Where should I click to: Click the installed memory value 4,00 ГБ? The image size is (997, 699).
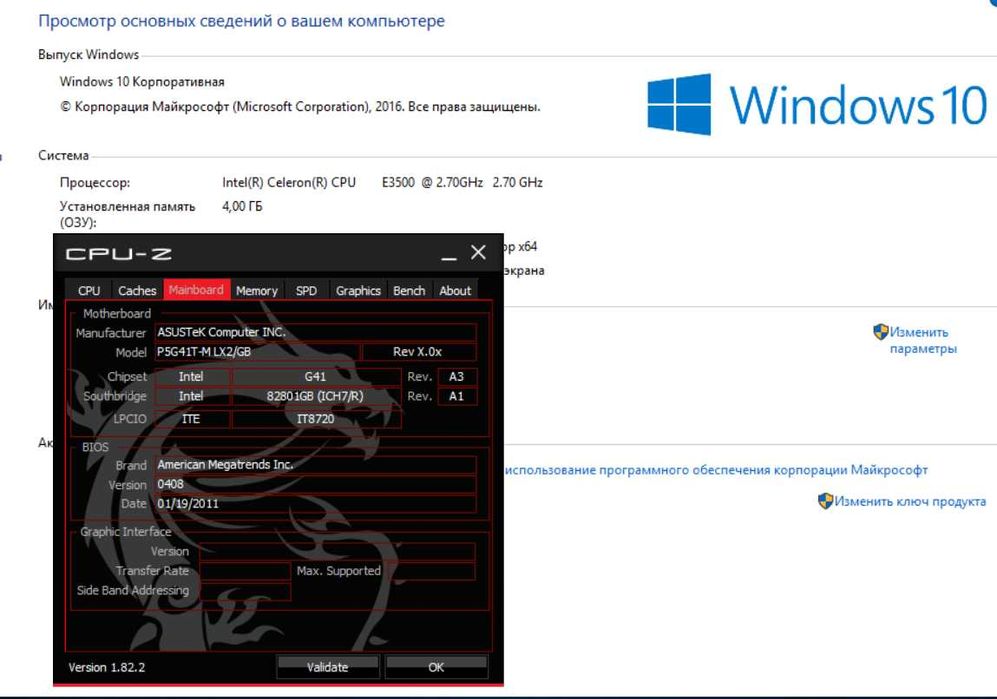coord(242,206)
